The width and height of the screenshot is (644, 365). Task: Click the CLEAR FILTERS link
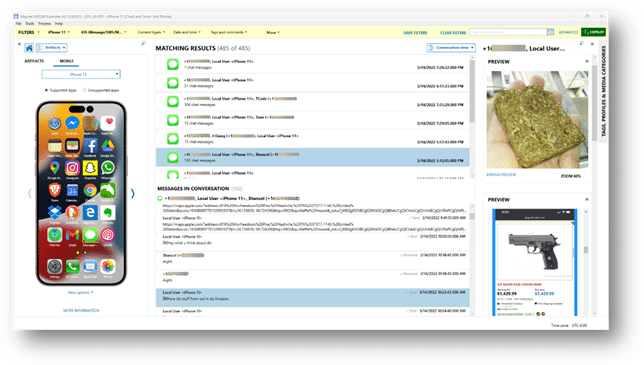[453, 32]
